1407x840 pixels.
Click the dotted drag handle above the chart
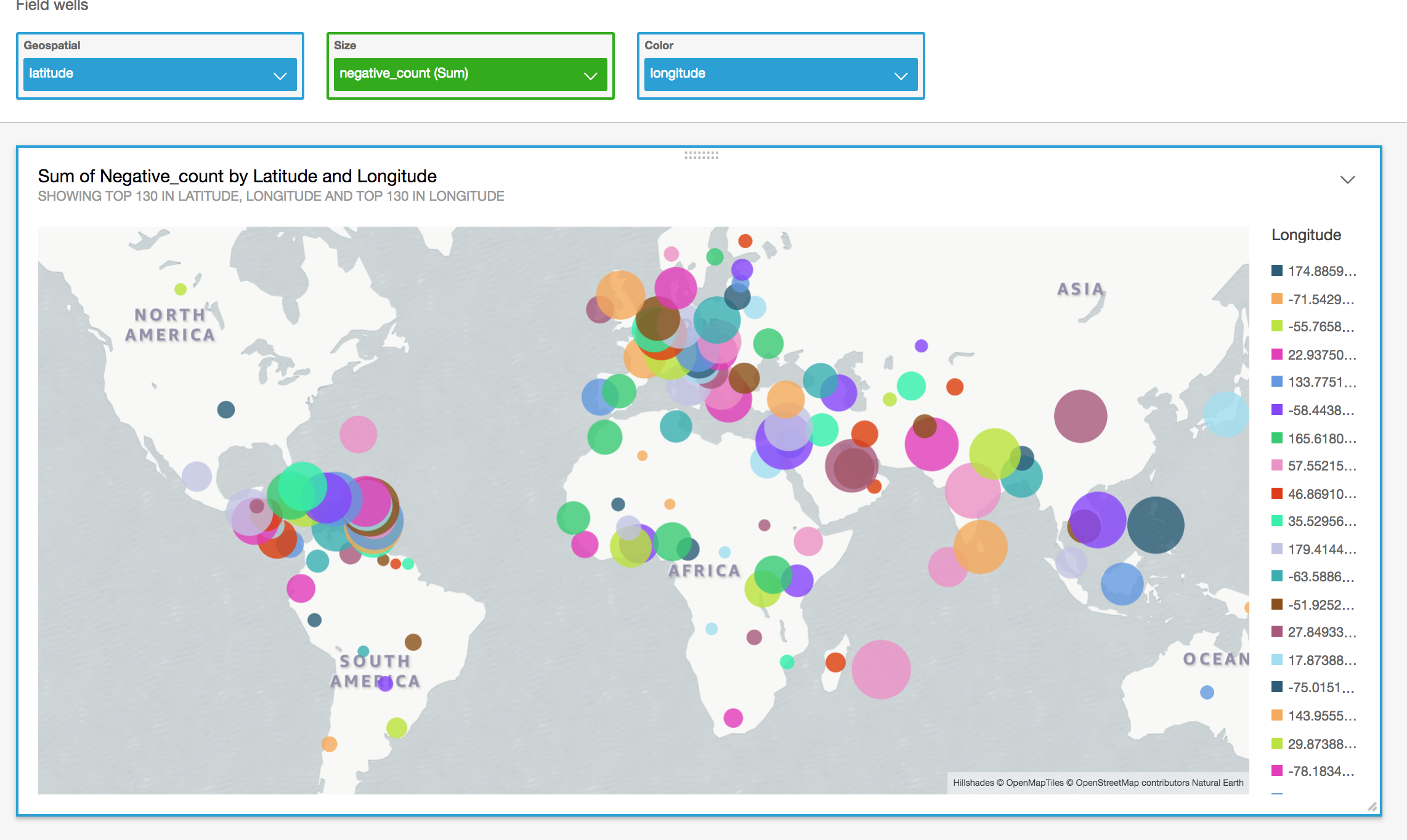701,155
